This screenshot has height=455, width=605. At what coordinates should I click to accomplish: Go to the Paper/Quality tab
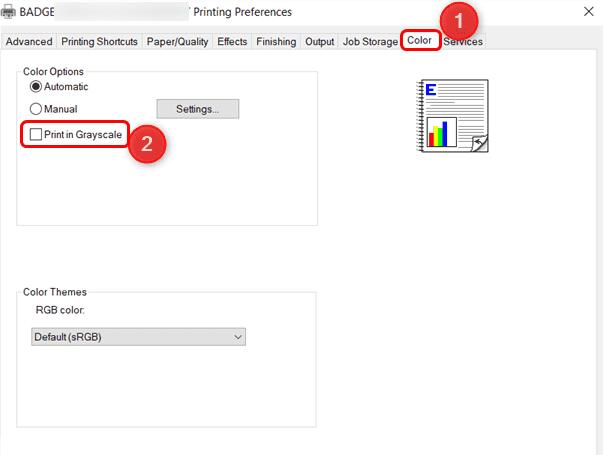pos(177,42)
